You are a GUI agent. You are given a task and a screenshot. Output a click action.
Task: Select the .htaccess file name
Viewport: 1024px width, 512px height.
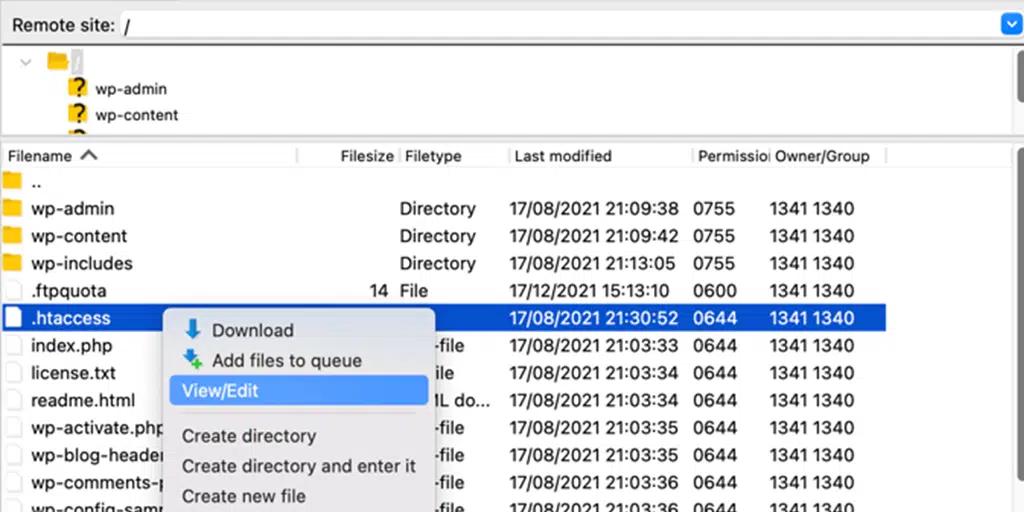[x=71, y=319]
